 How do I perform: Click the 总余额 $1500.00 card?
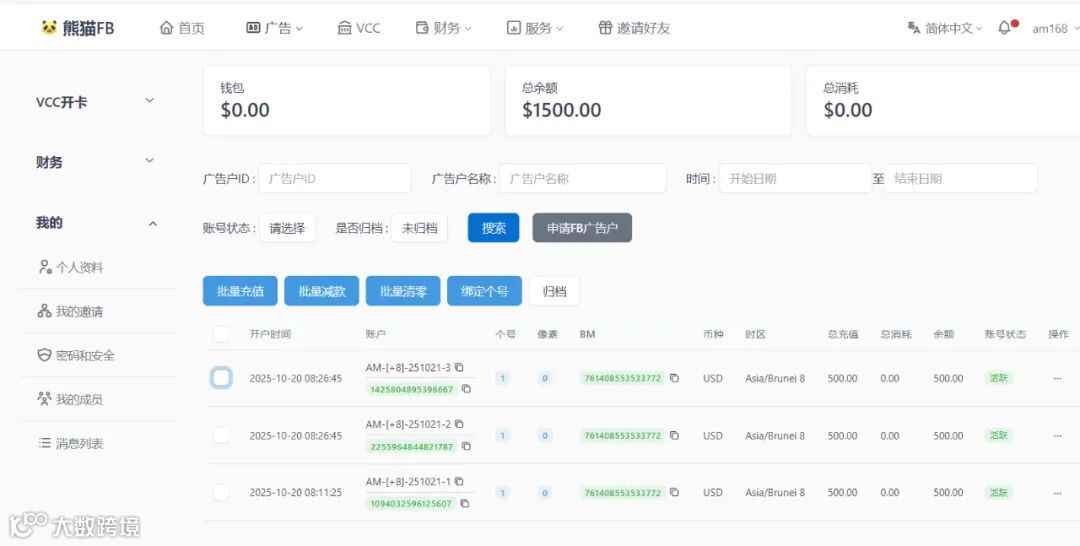(648, 101)
